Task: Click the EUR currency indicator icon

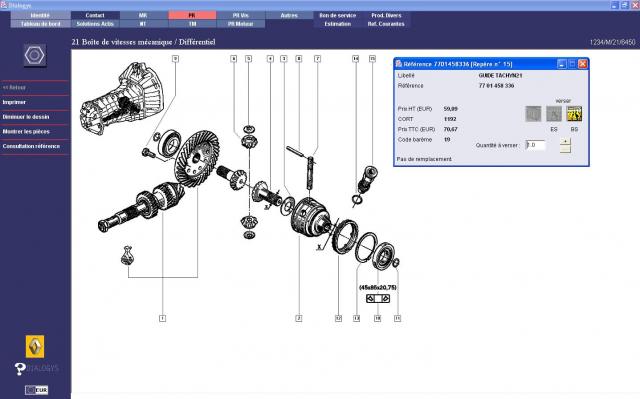Action: (x=36, y=390)
